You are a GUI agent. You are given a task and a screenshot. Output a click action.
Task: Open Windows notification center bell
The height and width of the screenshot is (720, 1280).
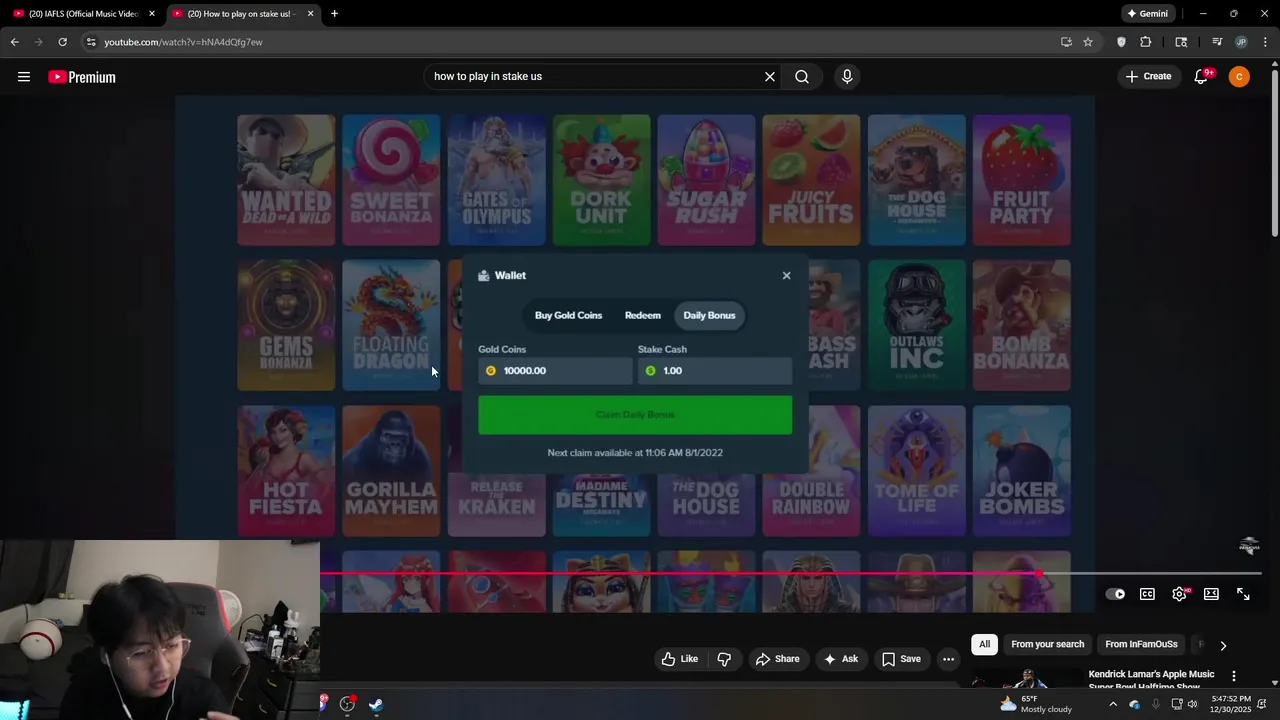point(1262,704)
